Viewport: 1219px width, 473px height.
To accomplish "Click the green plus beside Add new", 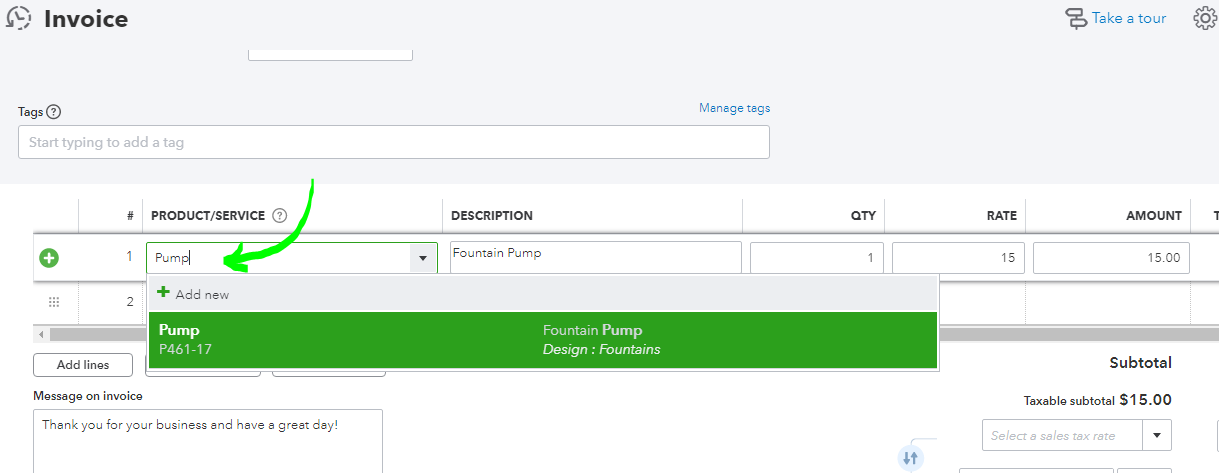I will [164, 293].
